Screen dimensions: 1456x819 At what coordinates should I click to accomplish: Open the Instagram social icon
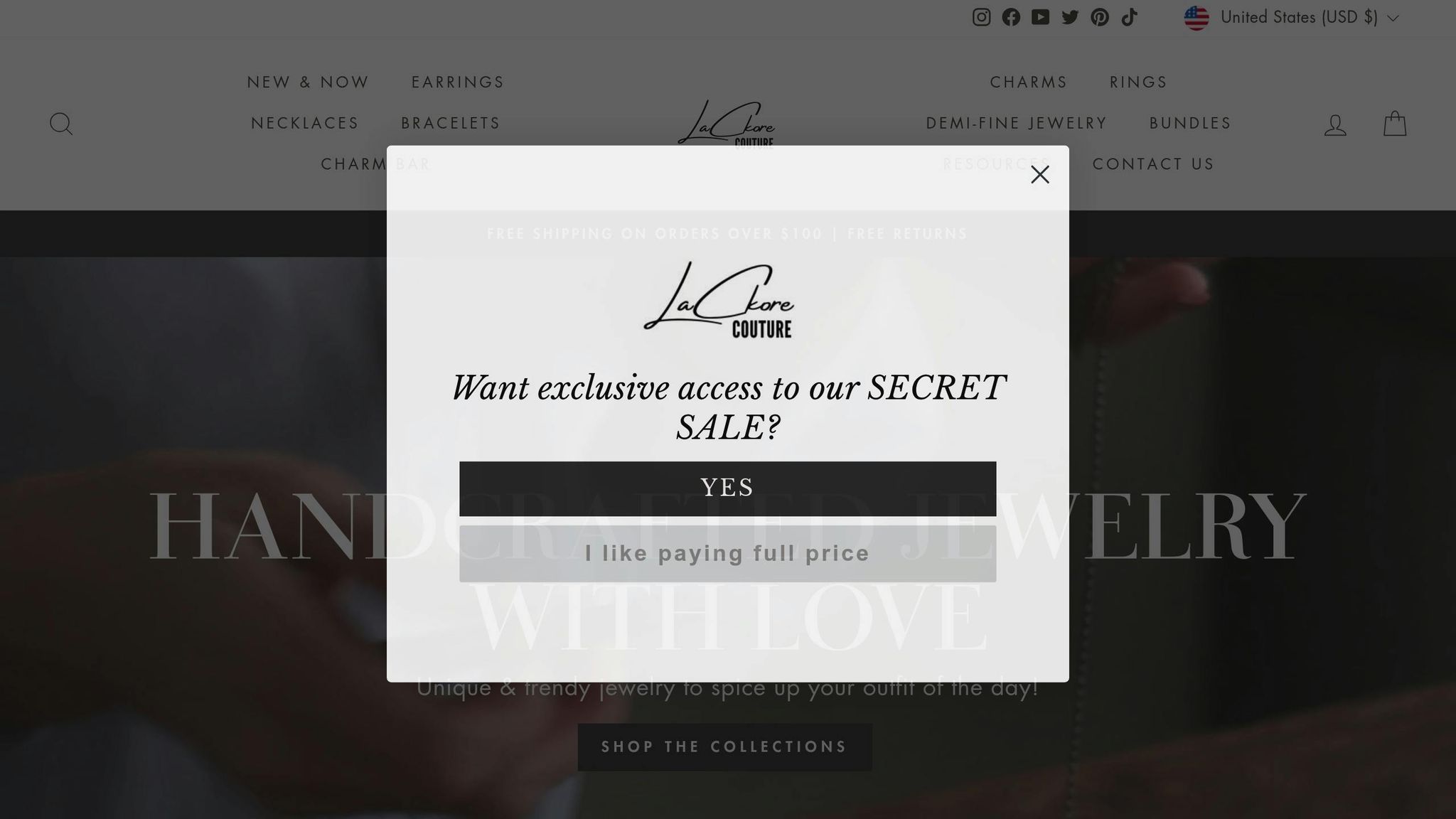click(x=981, y=17)
